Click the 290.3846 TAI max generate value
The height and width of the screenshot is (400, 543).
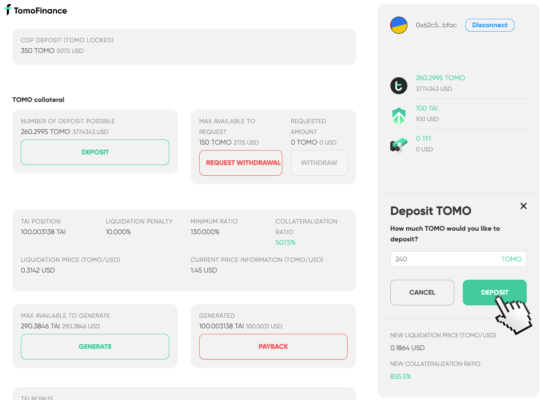(x=41, y=326)
